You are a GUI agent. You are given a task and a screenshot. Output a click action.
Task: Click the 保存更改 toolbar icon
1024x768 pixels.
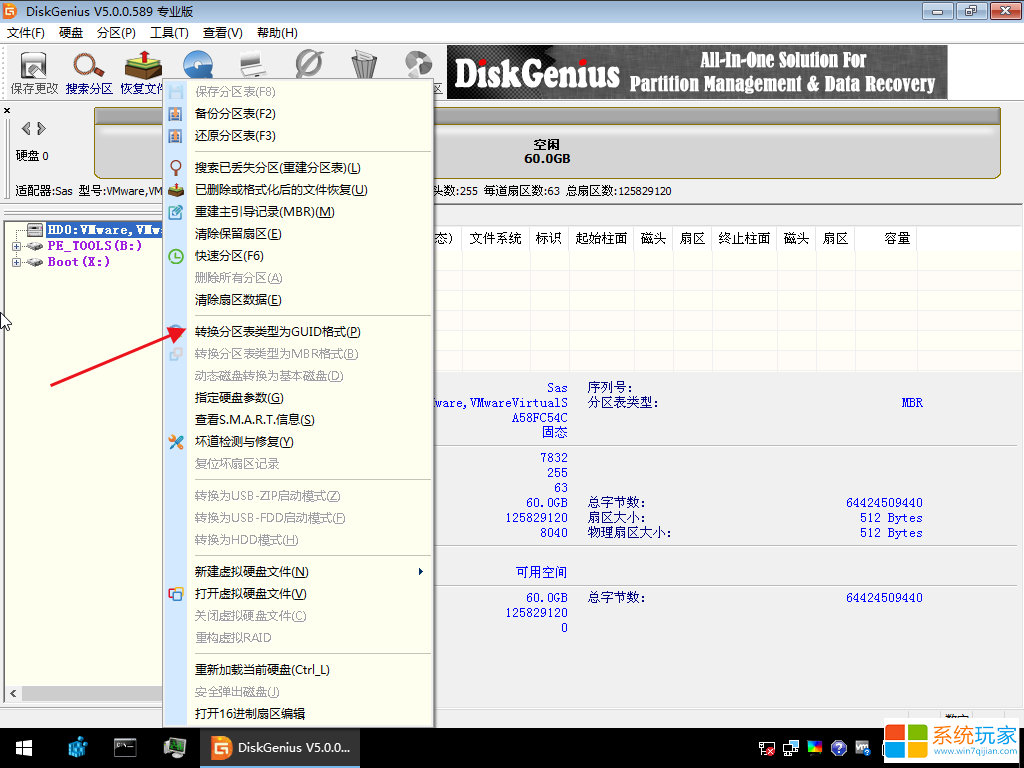click(x=34, y=66)
